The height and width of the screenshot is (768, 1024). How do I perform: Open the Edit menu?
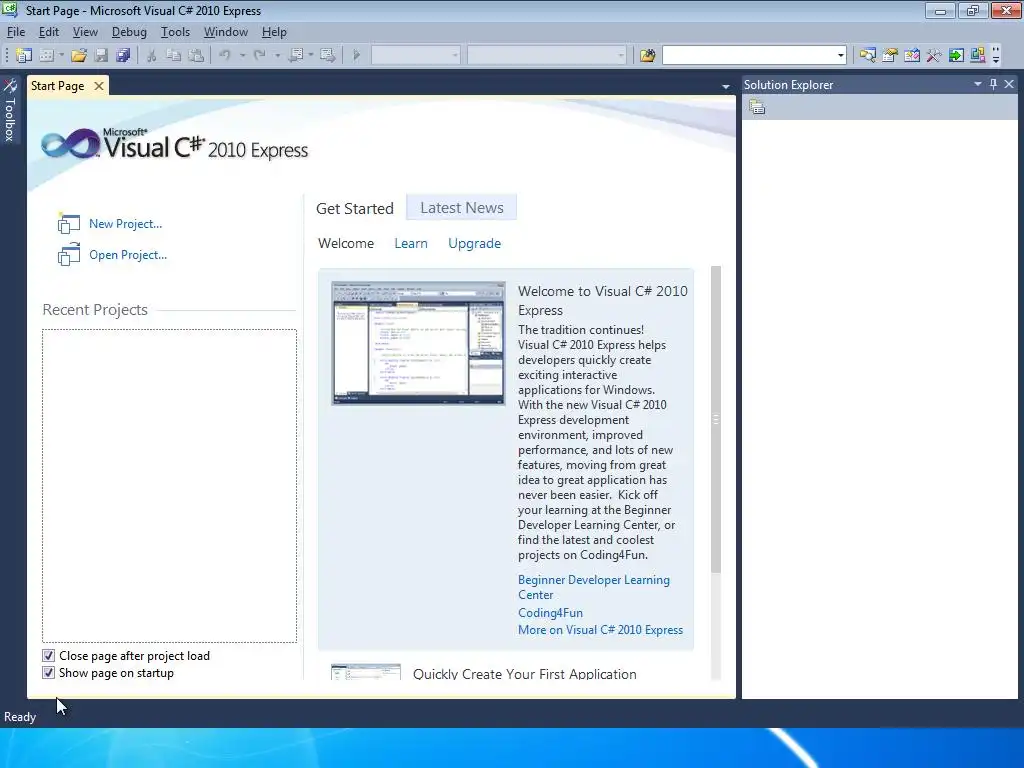(48, 32)
